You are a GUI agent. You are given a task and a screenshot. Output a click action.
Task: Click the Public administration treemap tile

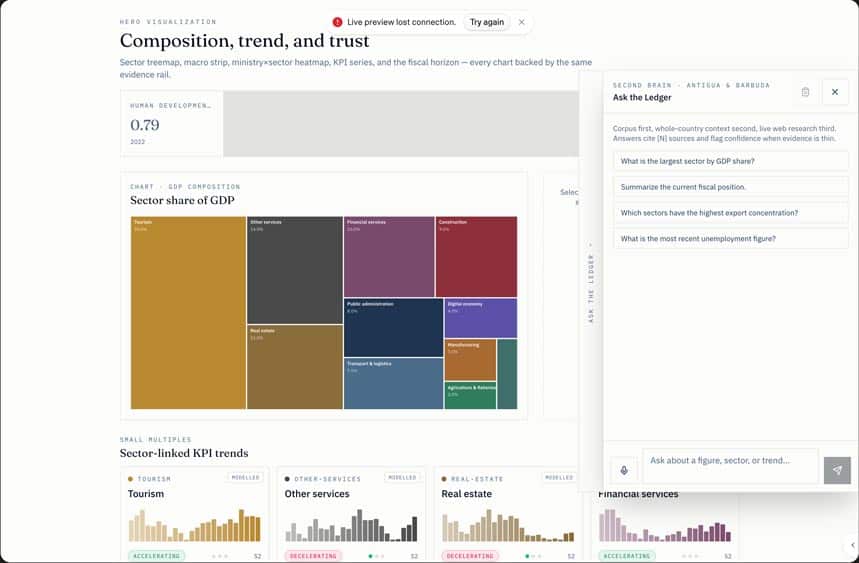[x=393, y=328]
